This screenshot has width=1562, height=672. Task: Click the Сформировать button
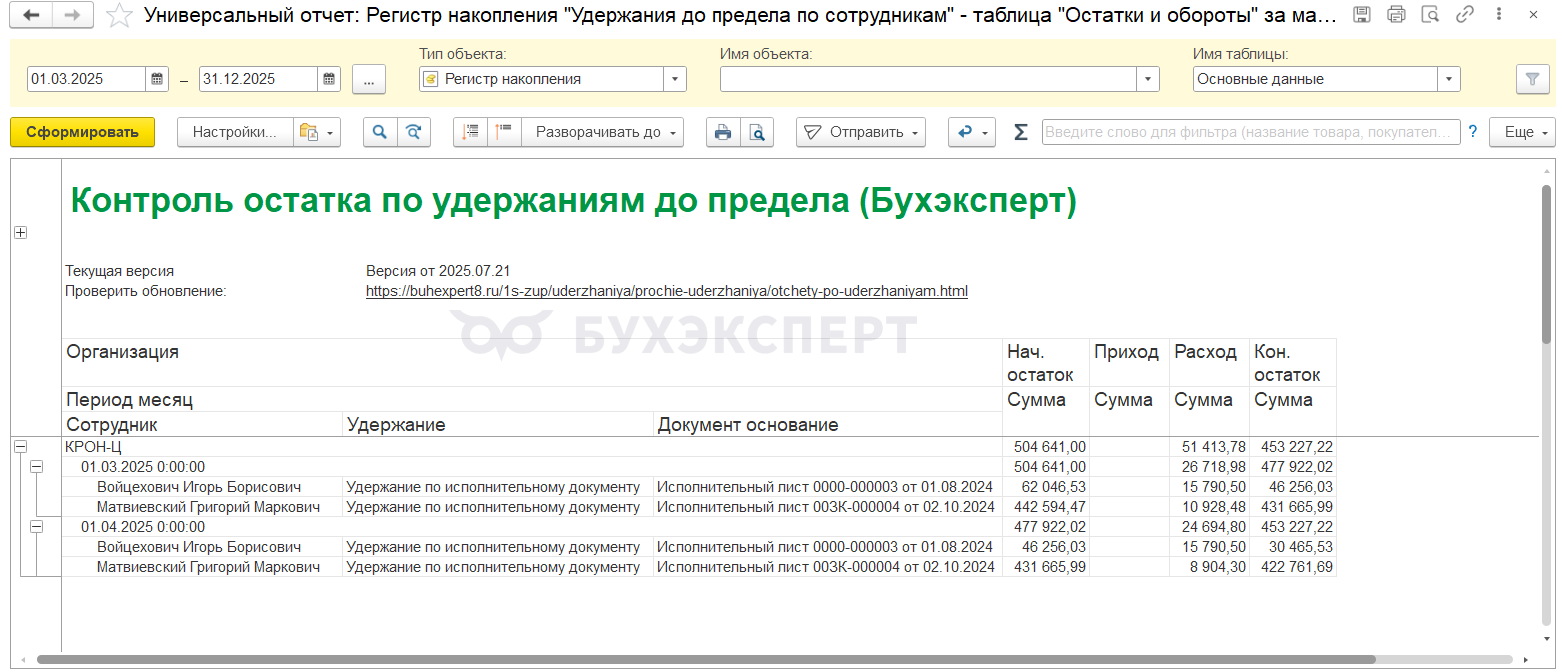[82, 132]
